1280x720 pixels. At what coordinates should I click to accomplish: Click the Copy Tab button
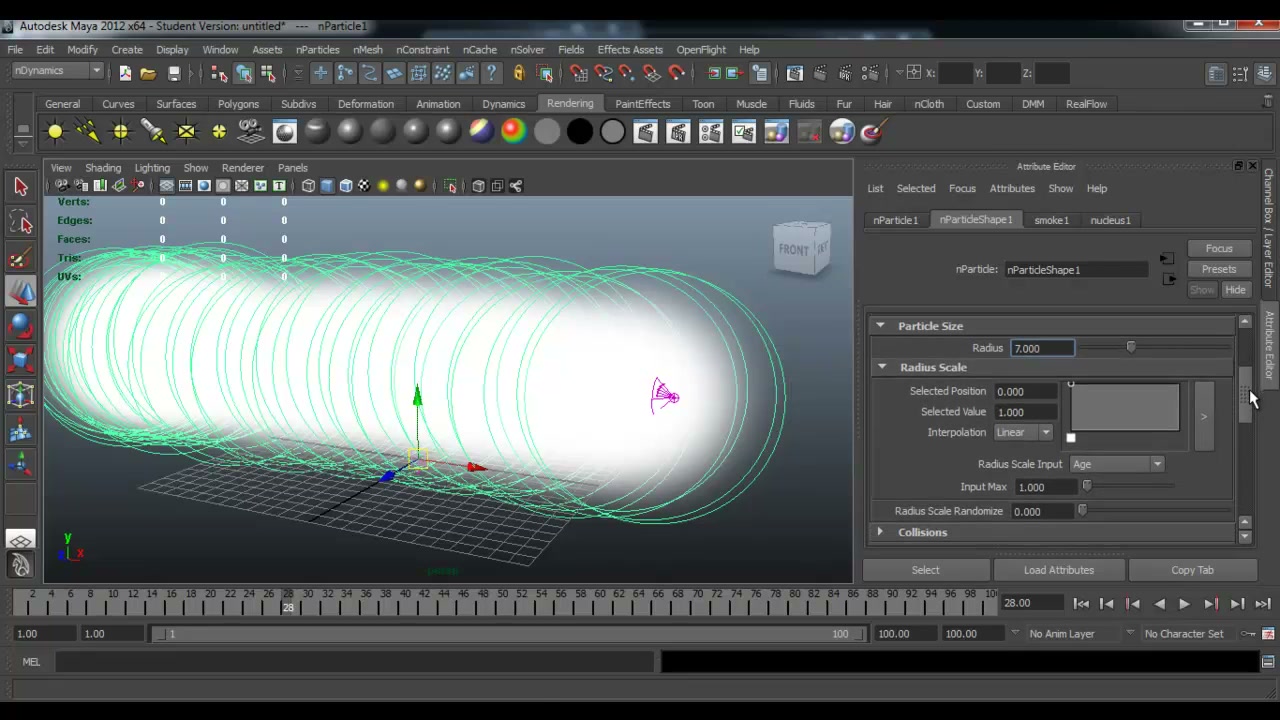pos(1192,570)
